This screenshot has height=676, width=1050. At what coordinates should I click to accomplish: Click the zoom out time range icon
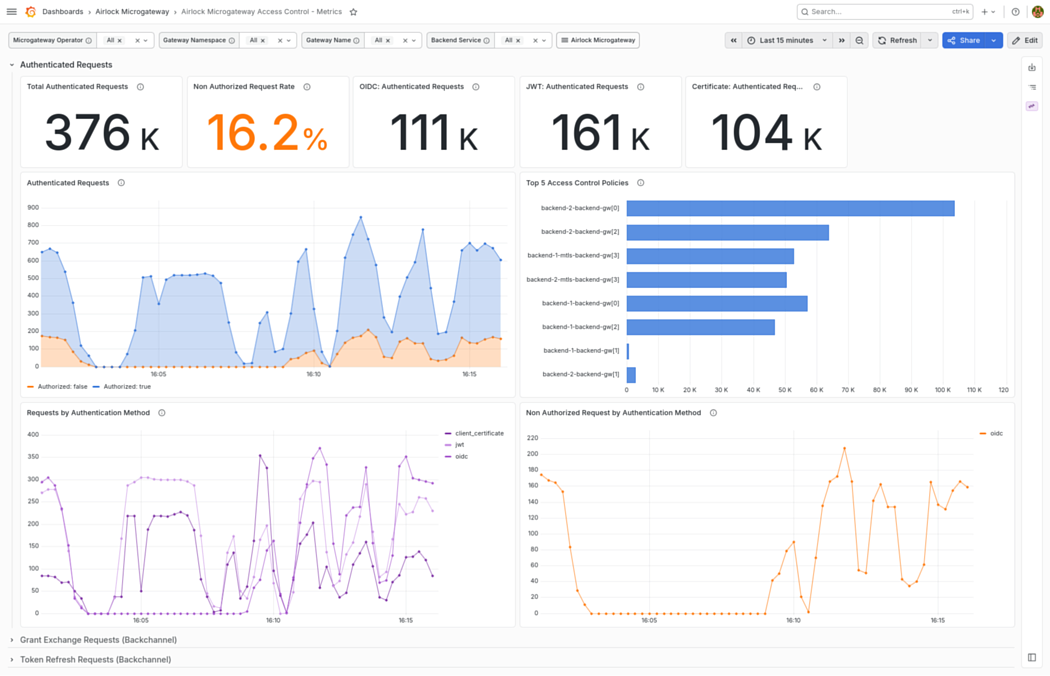click(859, 40)
